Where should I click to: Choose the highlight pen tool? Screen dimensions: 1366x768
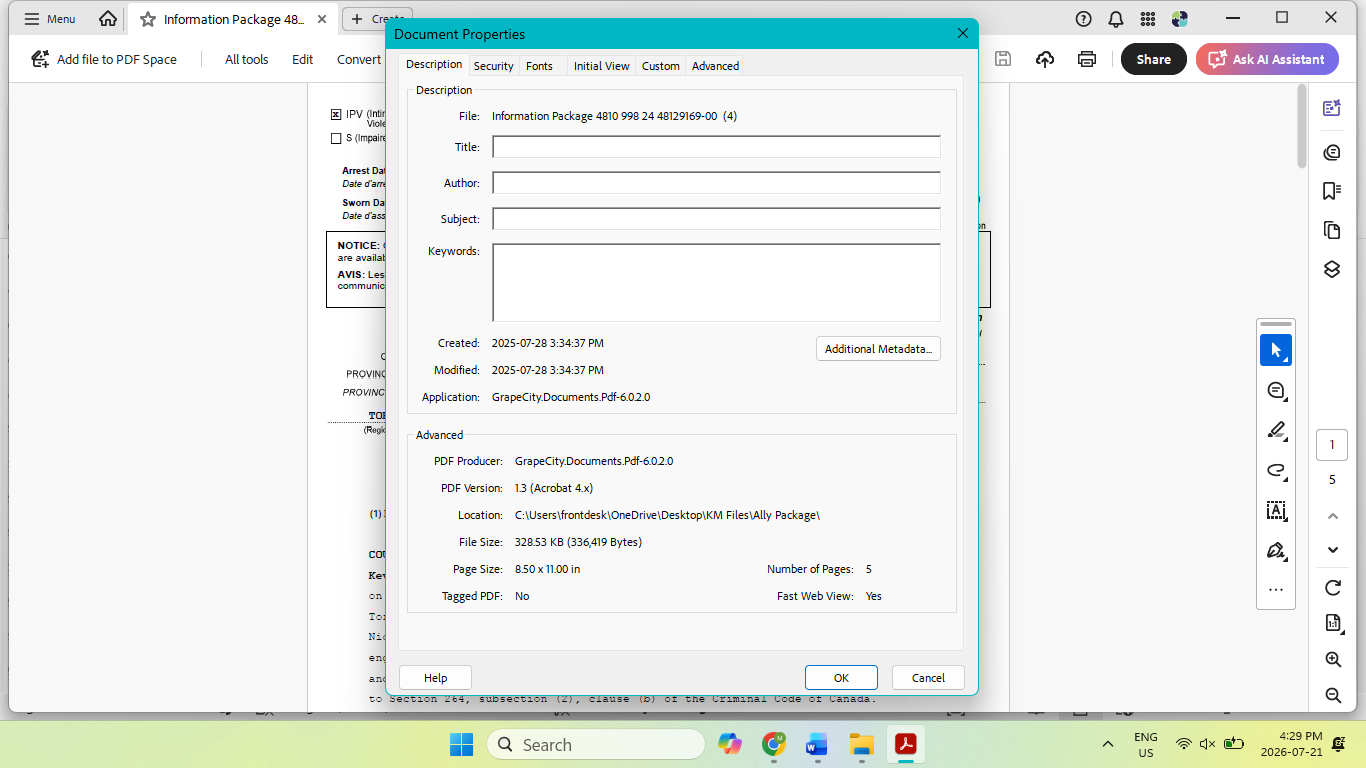click(x=1275, y=430)
